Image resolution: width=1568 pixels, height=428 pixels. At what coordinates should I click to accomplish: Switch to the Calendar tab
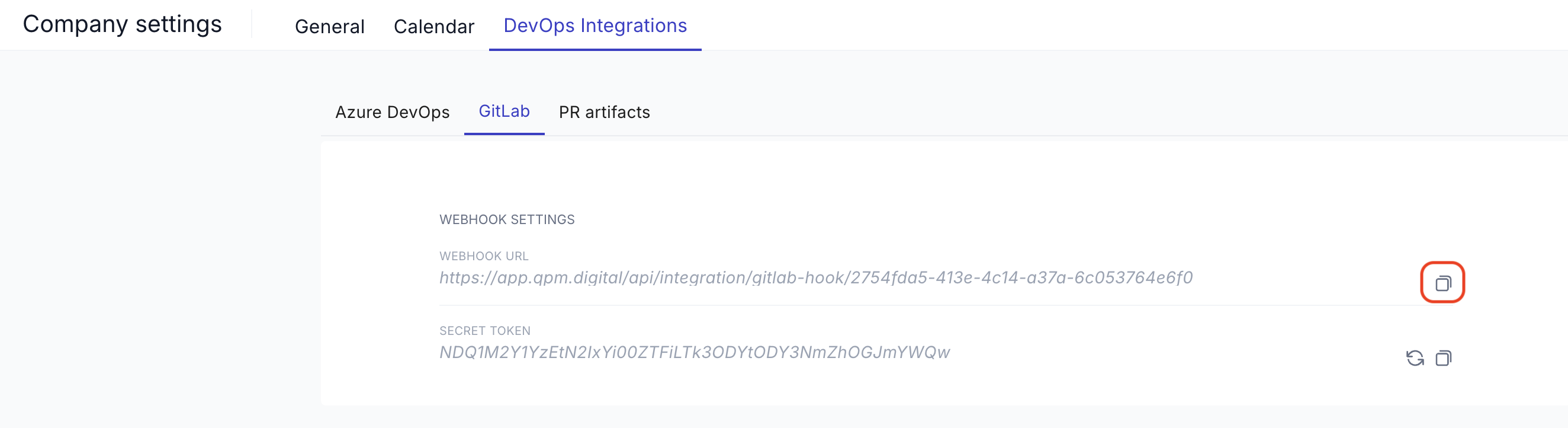coord(433,26)
